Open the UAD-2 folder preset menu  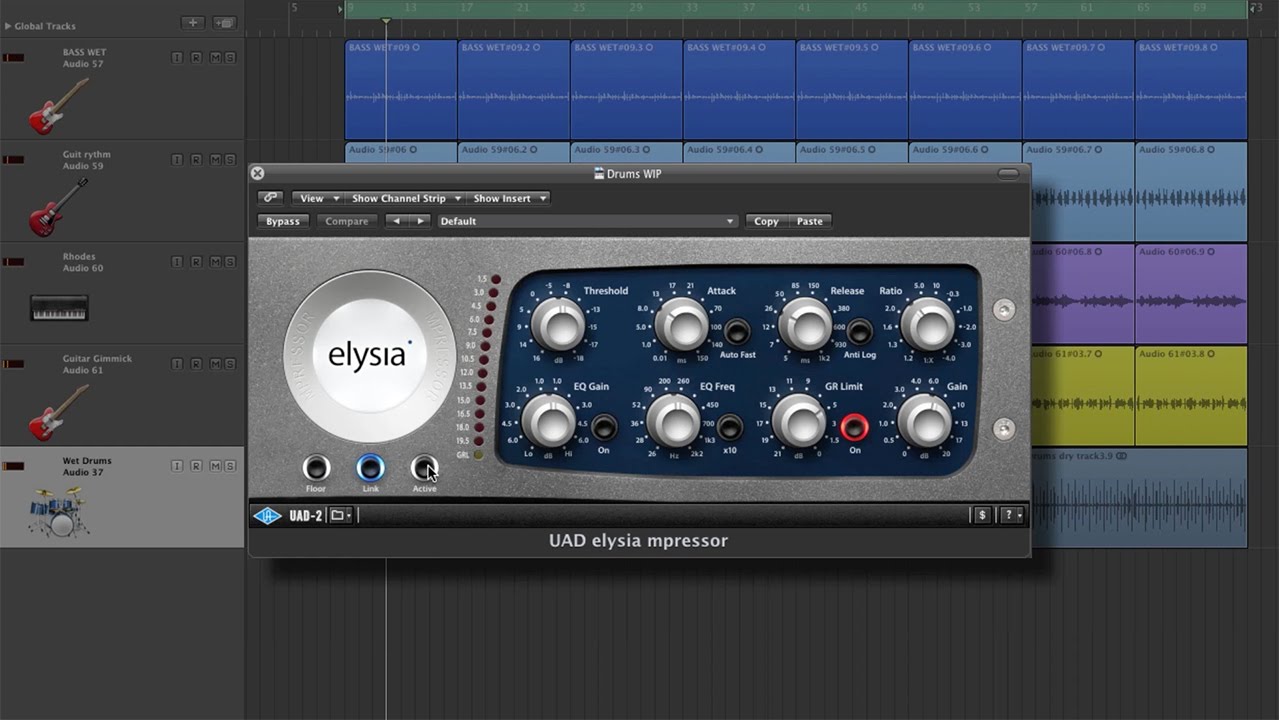[341, 516]
